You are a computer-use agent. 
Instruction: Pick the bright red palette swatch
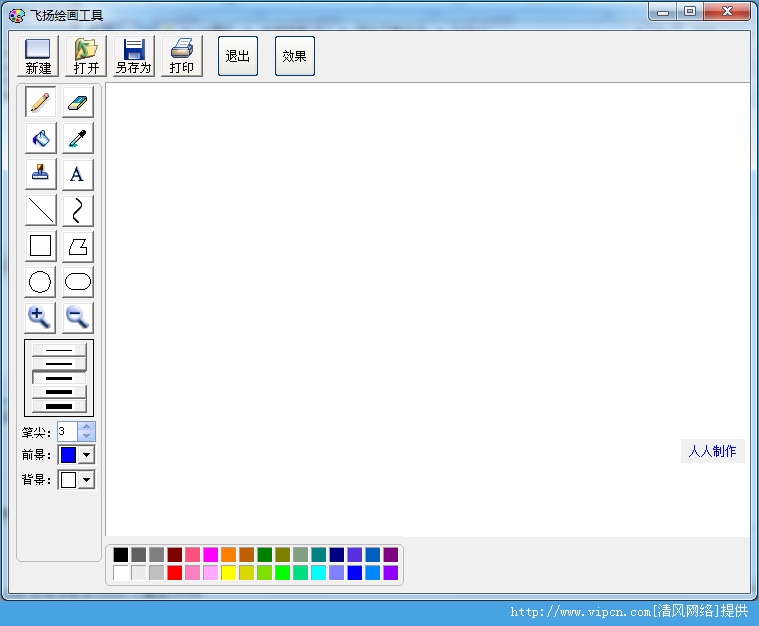pyautogui.click(x=175, y=573)
